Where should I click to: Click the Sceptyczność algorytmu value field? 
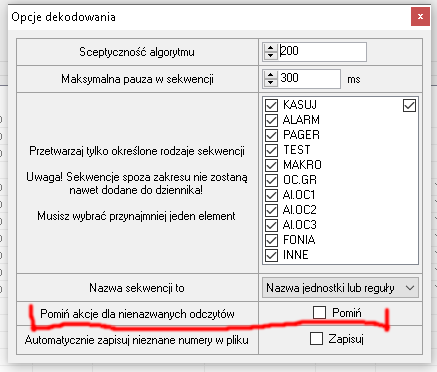(322, 52)
